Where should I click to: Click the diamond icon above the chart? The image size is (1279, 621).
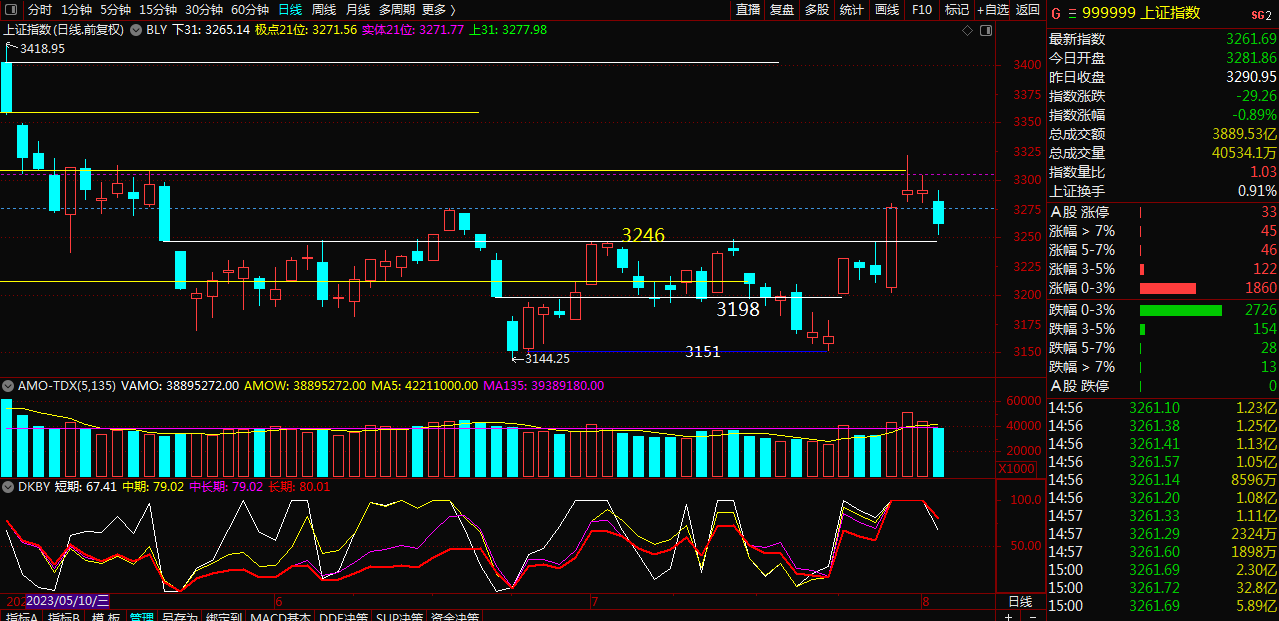coord(967,31)
